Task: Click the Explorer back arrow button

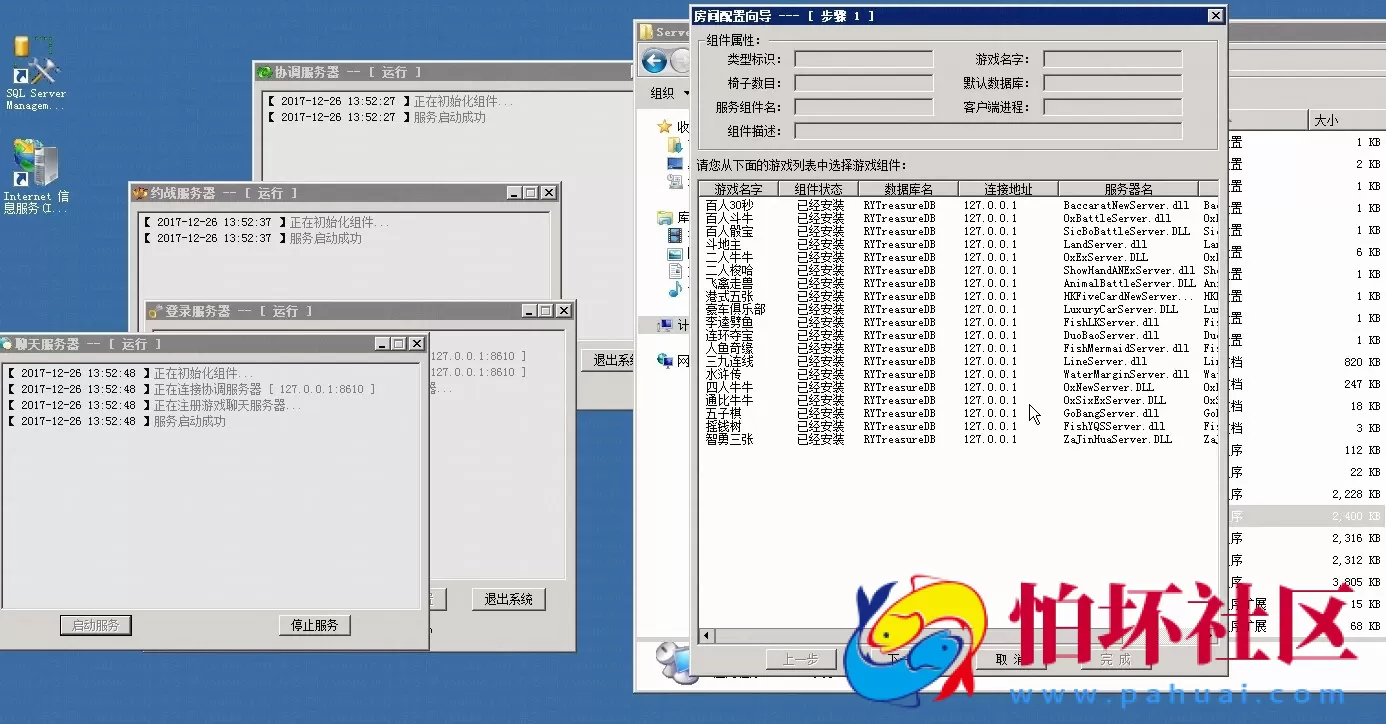Action: pos(655,62)
